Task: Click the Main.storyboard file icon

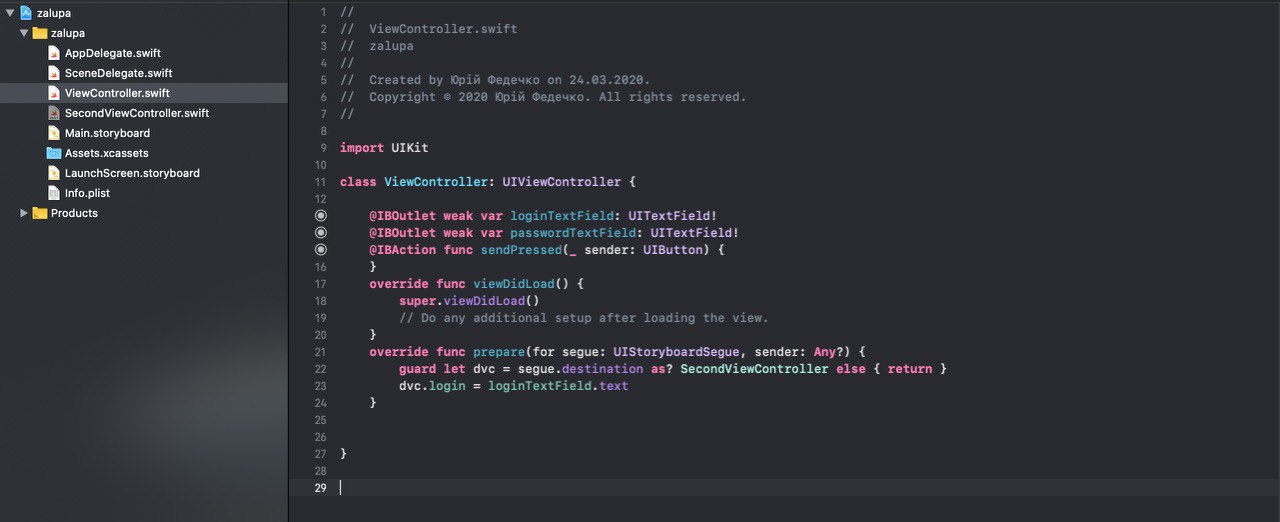Action: (54, 133)
